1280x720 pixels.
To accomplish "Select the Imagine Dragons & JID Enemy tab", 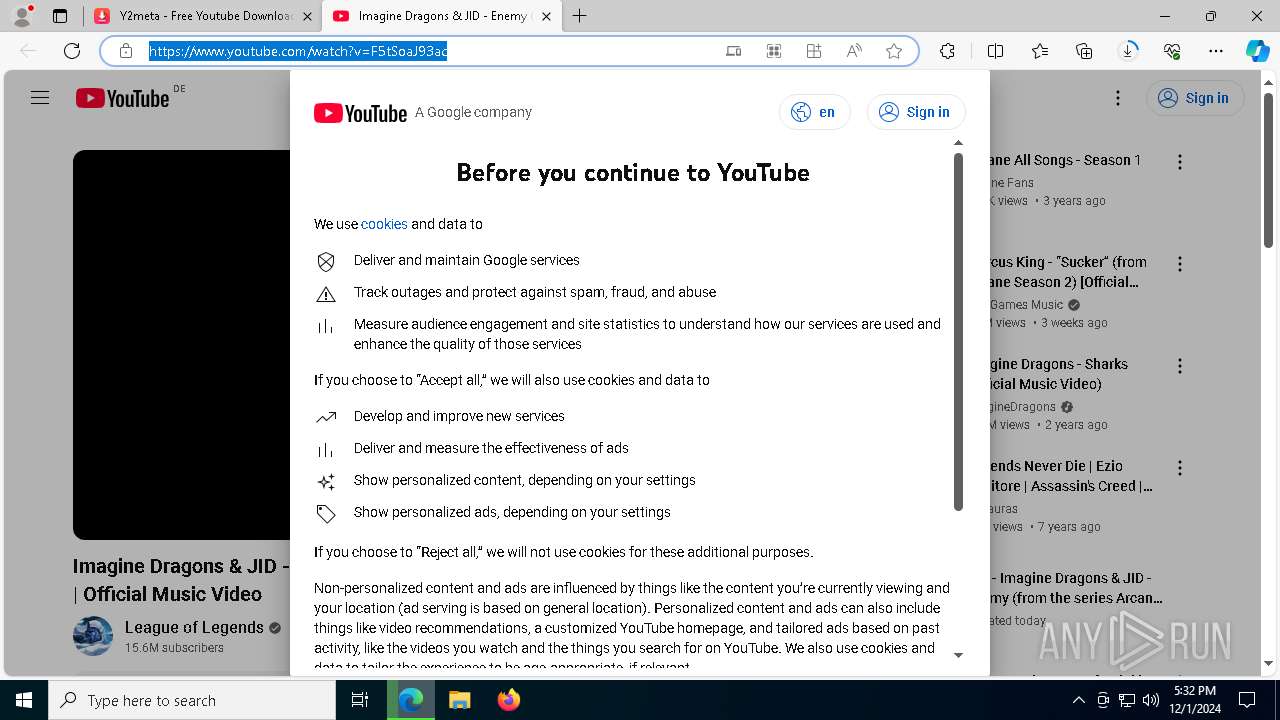I will pyautogui.click(x=444, y=16).
